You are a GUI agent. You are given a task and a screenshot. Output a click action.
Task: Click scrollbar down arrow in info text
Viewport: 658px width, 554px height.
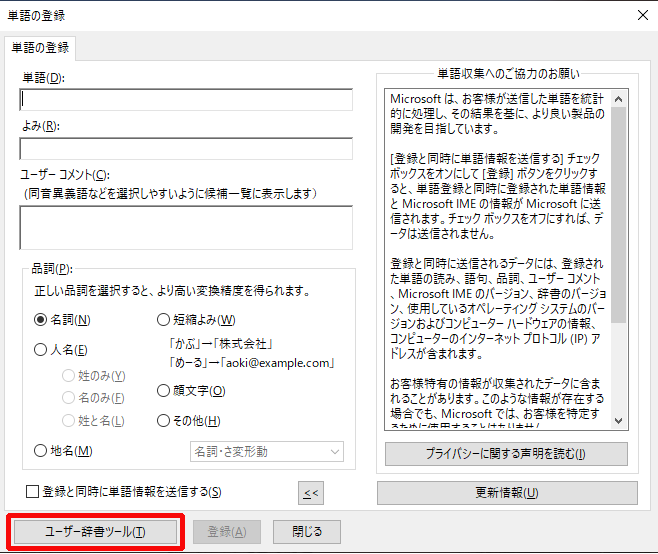coord(619,421)
